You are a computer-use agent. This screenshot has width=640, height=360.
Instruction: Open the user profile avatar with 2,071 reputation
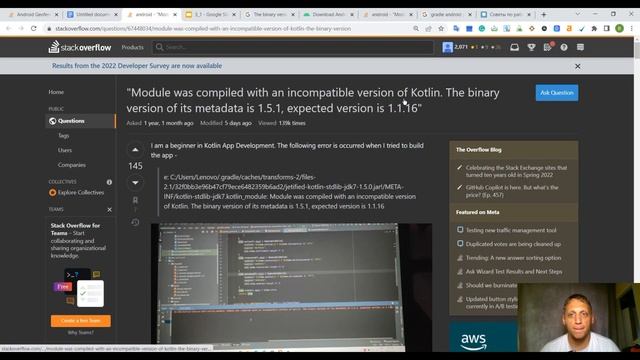click(x=447, y=47)
